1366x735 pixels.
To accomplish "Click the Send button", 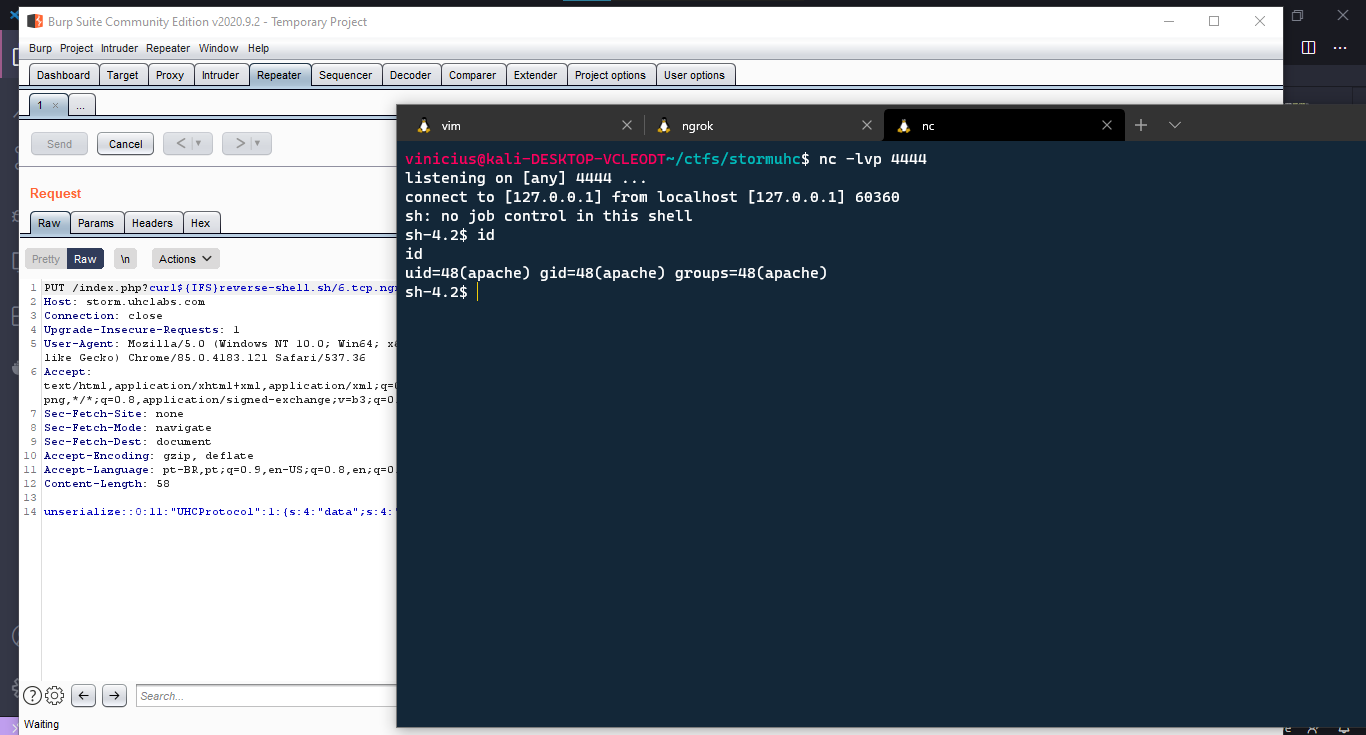I will [59, 144].
